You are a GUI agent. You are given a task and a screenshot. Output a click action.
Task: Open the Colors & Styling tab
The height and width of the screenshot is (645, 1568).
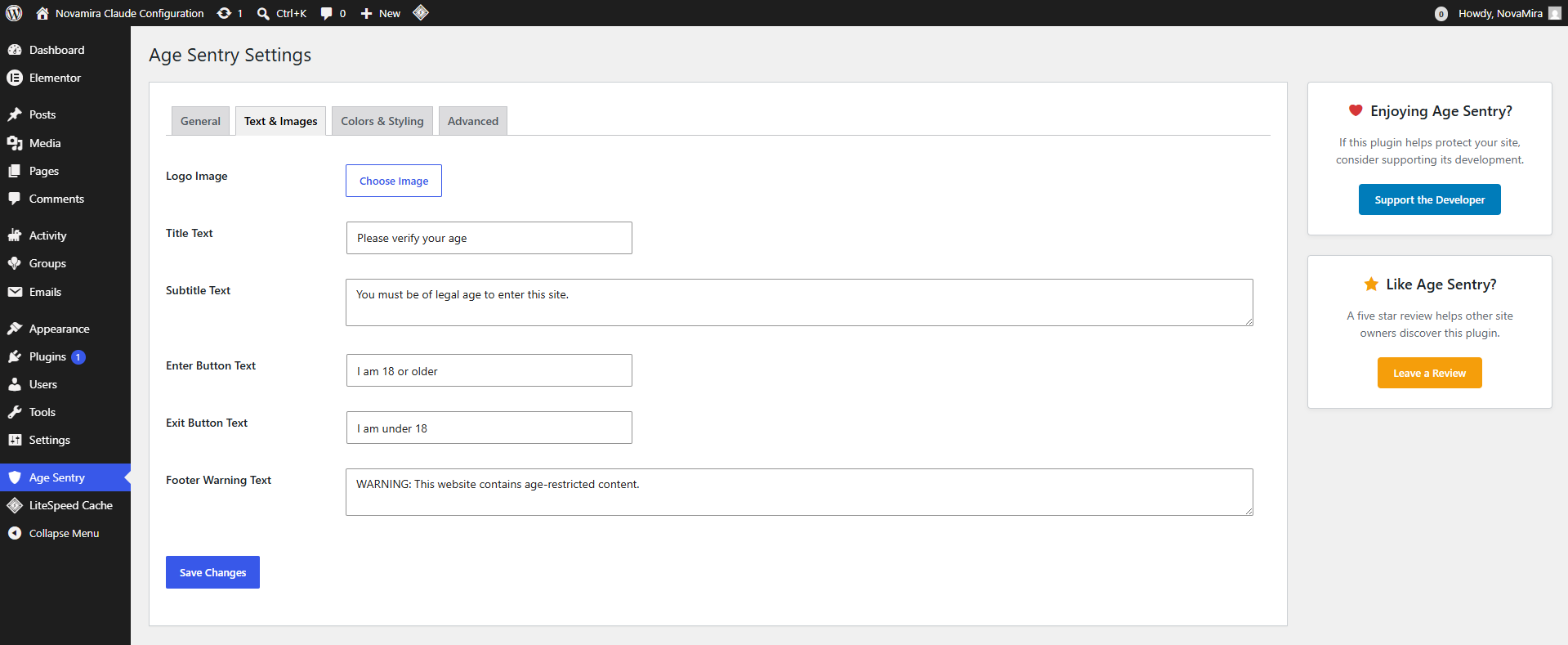(382, 121)
